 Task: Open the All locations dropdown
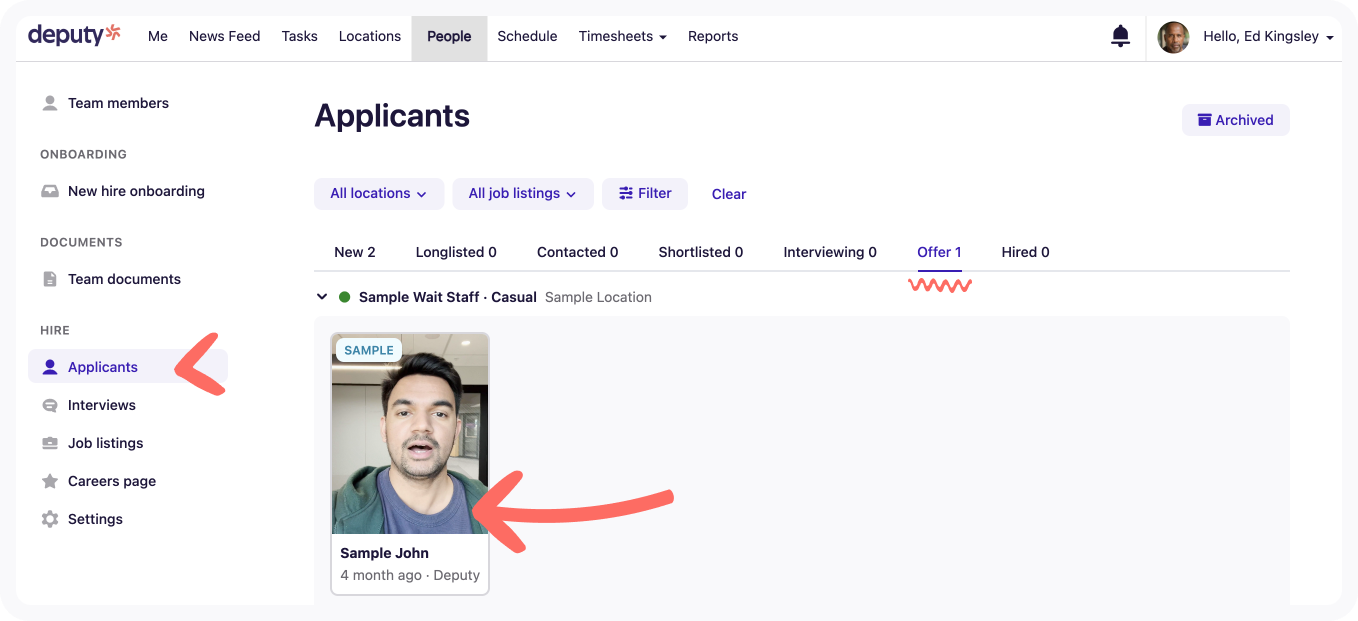(x=379, y=193)
